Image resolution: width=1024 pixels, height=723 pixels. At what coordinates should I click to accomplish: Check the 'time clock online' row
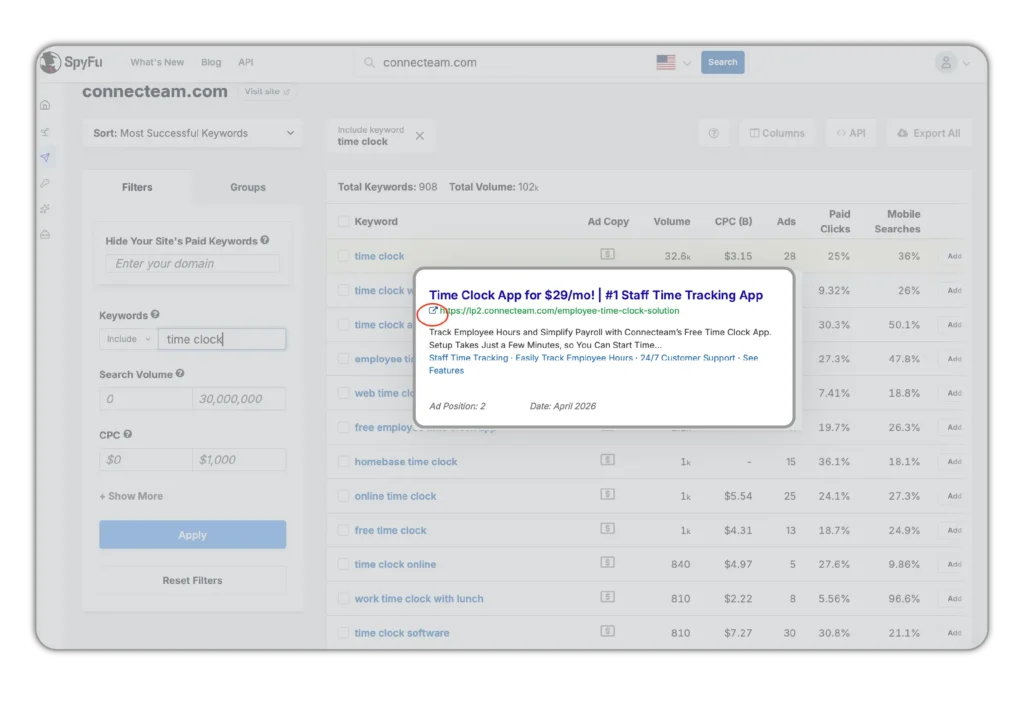click(x=343, y=564)
